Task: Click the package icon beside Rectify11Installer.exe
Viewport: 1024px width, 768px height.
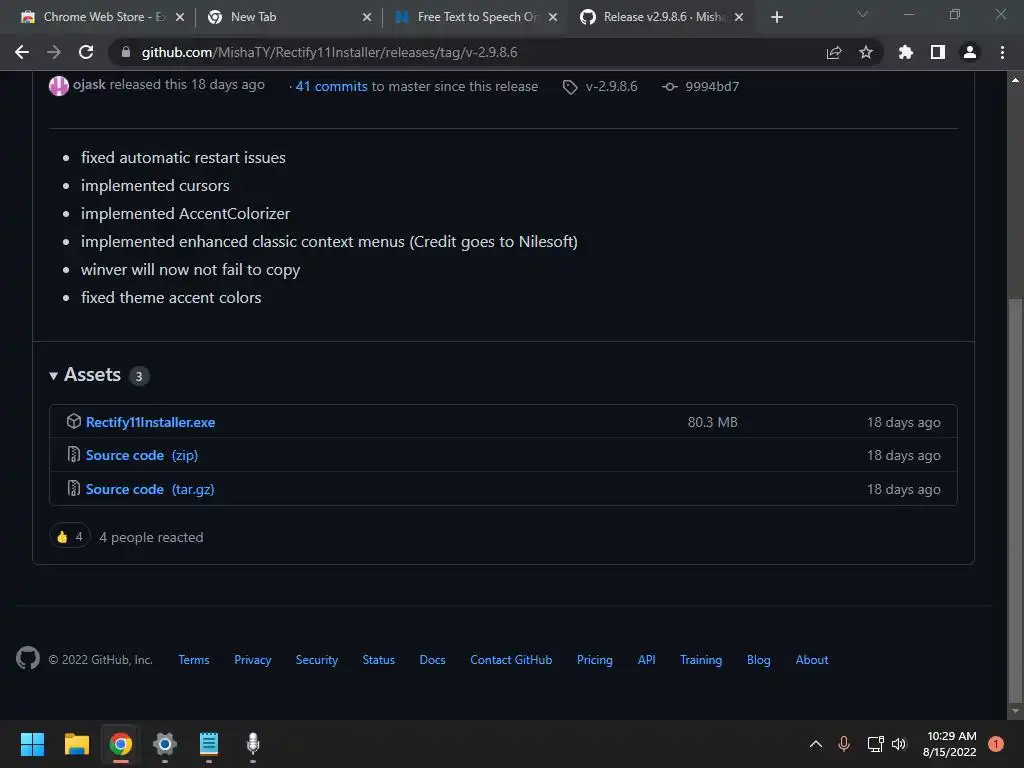Action: (x=74, y=421)
